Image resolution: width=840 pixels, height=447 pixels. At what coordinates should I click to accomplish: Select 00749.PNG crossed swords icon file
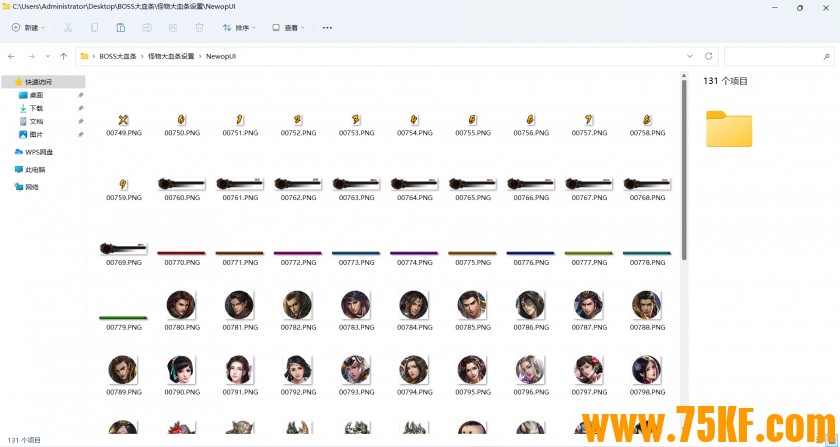124,120
